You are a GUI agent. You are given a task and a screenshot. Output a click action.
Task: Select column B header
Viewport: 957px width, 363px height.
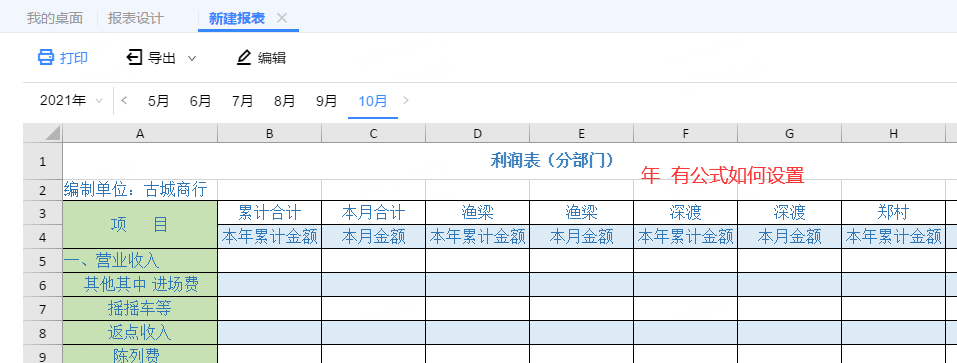[270, 134]
